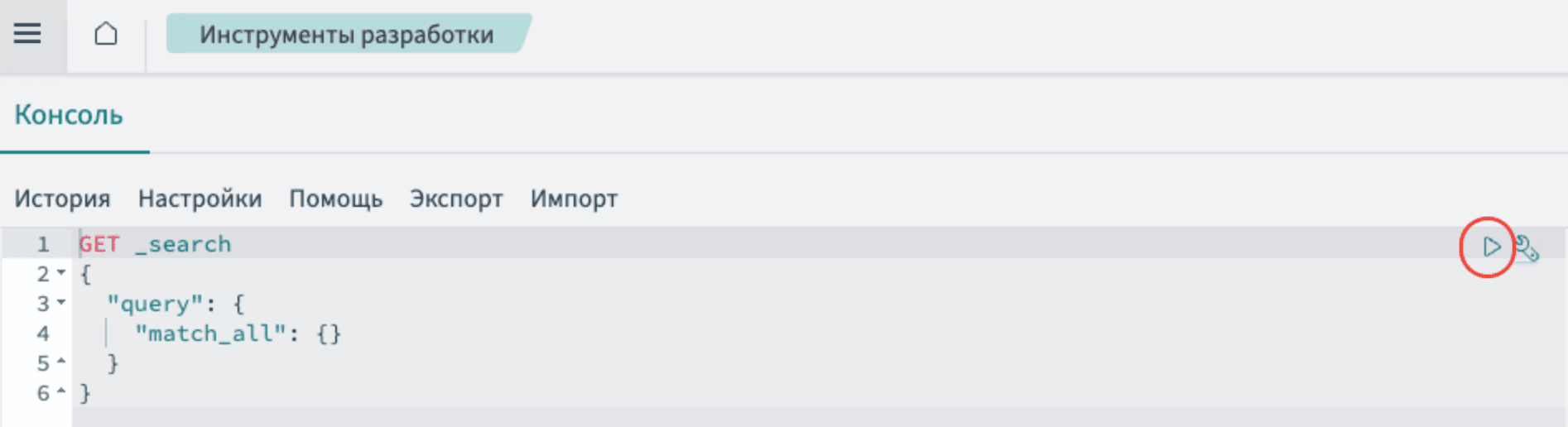Click line number 1 in the gutter

pos(43,244)
